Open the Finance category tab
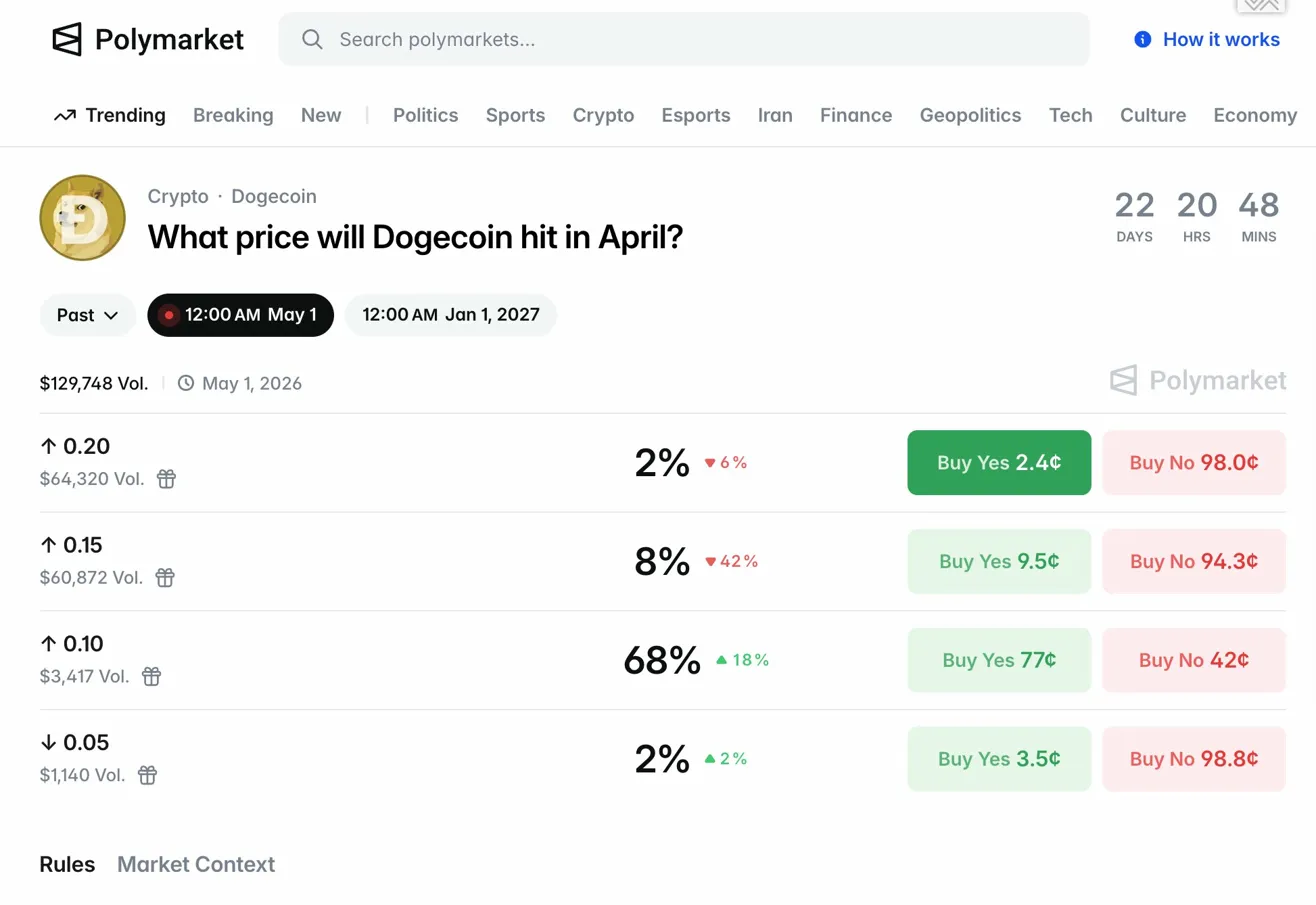This screenshot has height=905, width=1316. coord(855,114)
